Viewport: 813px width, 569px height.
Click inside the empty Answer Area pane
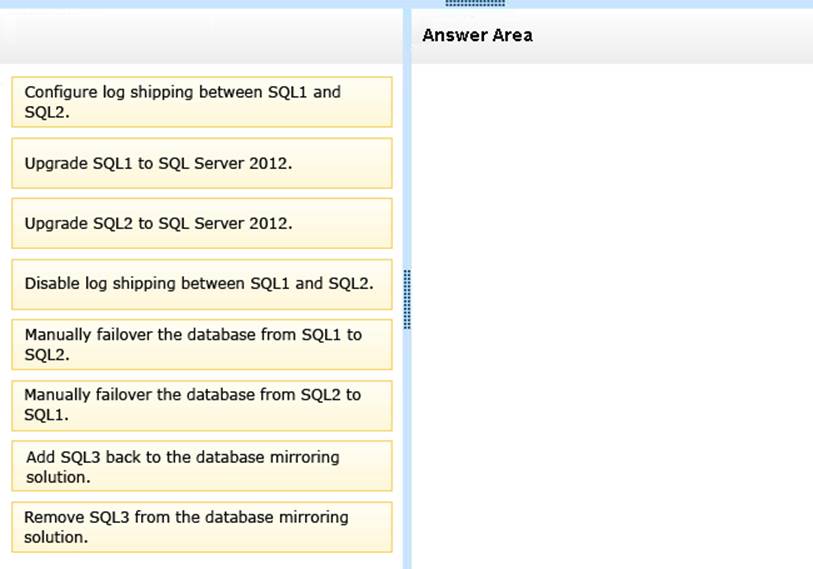click(610, 300)
